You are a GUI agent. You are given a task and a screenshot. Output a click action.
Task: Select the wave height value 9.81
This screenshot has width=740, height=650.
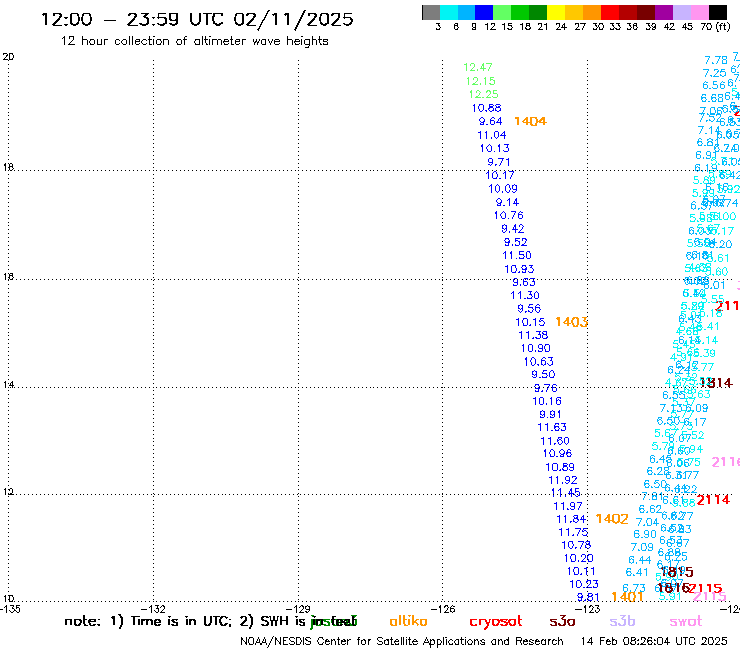tap(588, 597)
